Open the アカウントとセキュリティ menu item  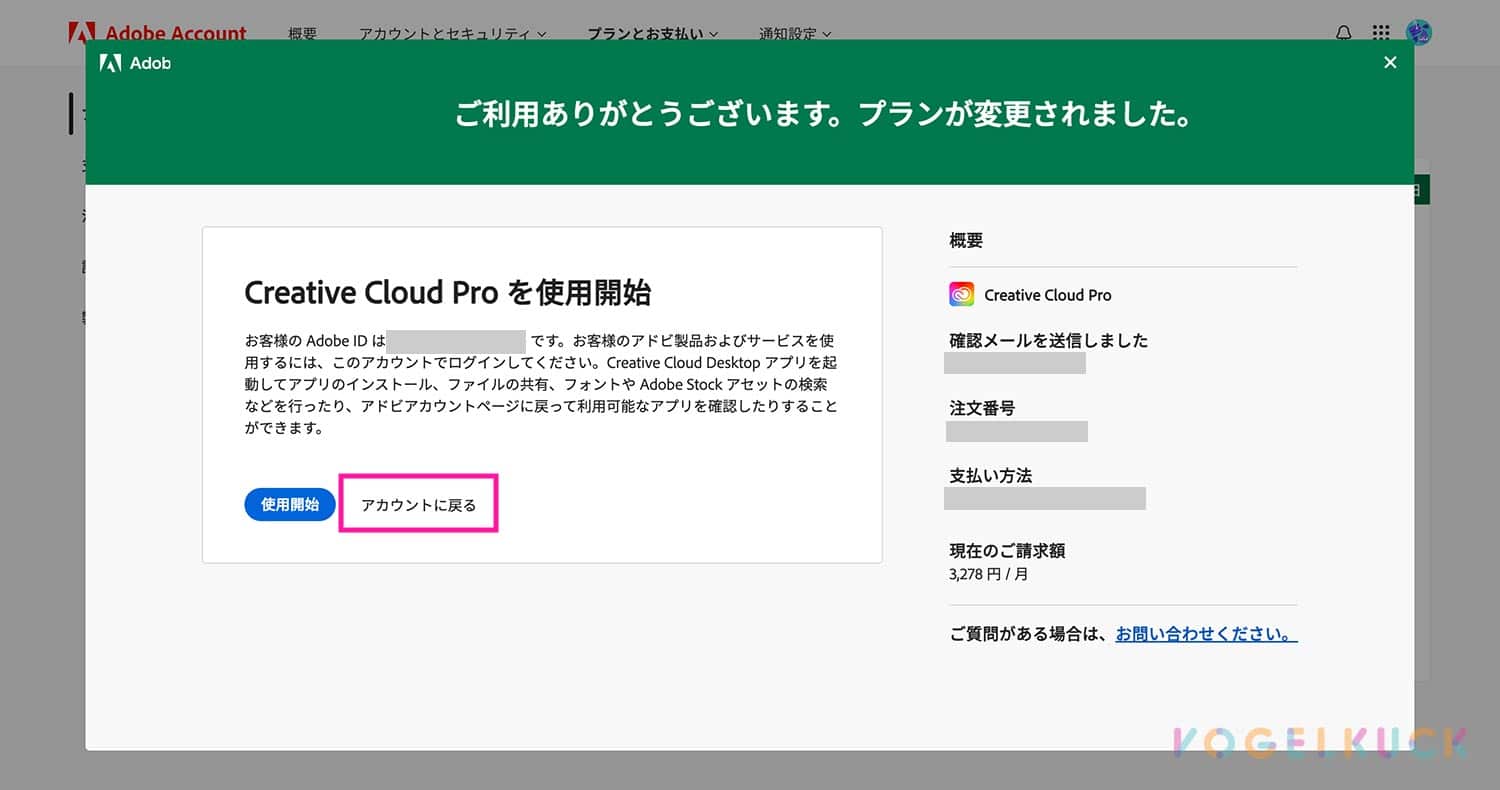[x=445, y=33]
